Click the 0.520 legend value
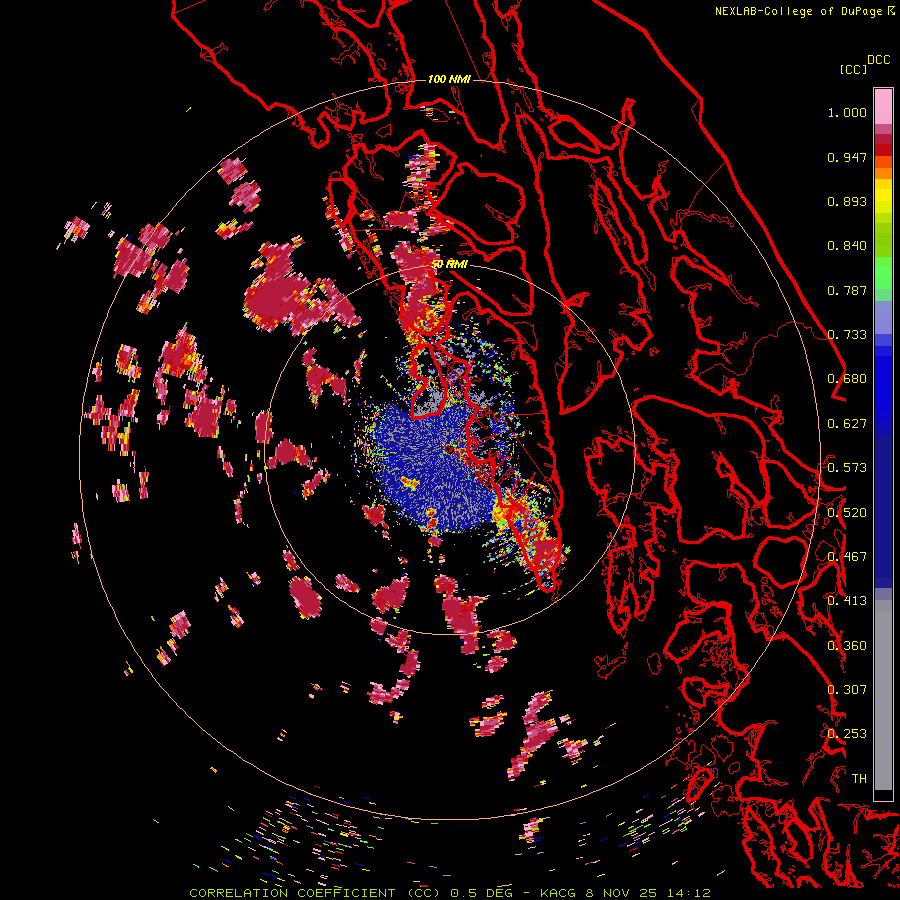The image size is (900, 900). [x=847, y=513]
